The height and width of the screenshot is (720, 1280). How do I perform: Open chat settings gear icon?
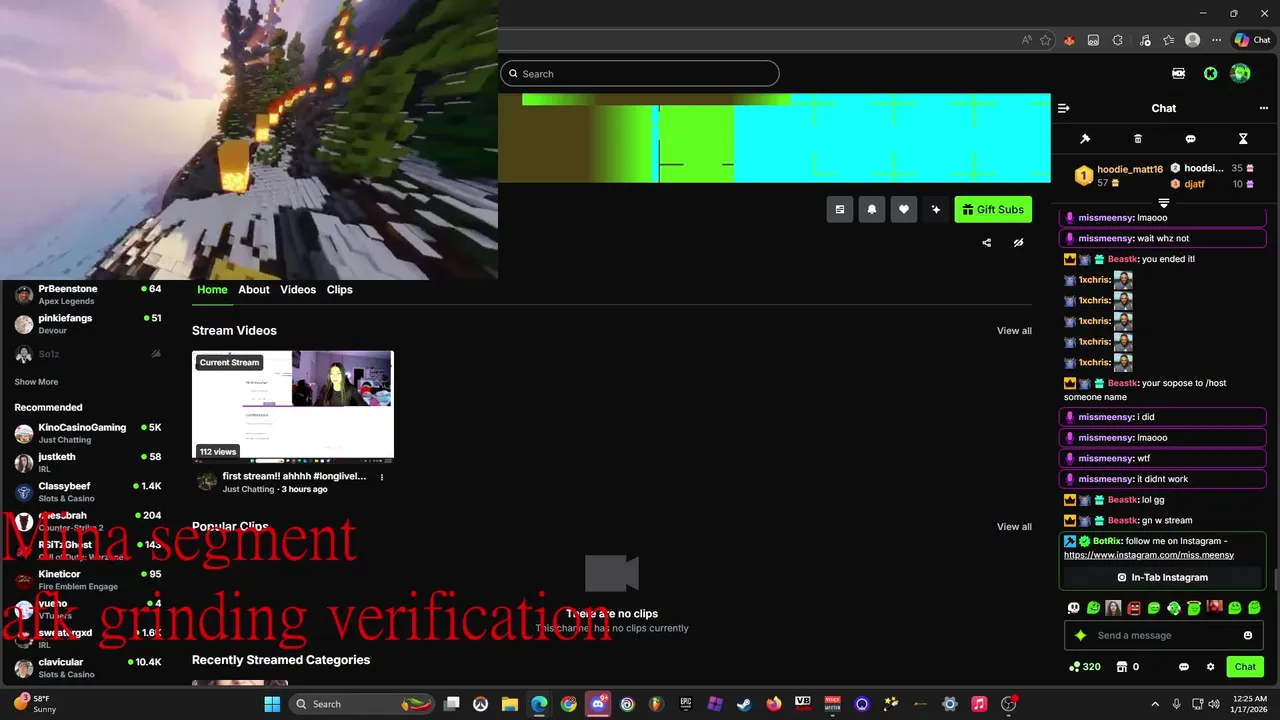click(x=1210, y=667)
